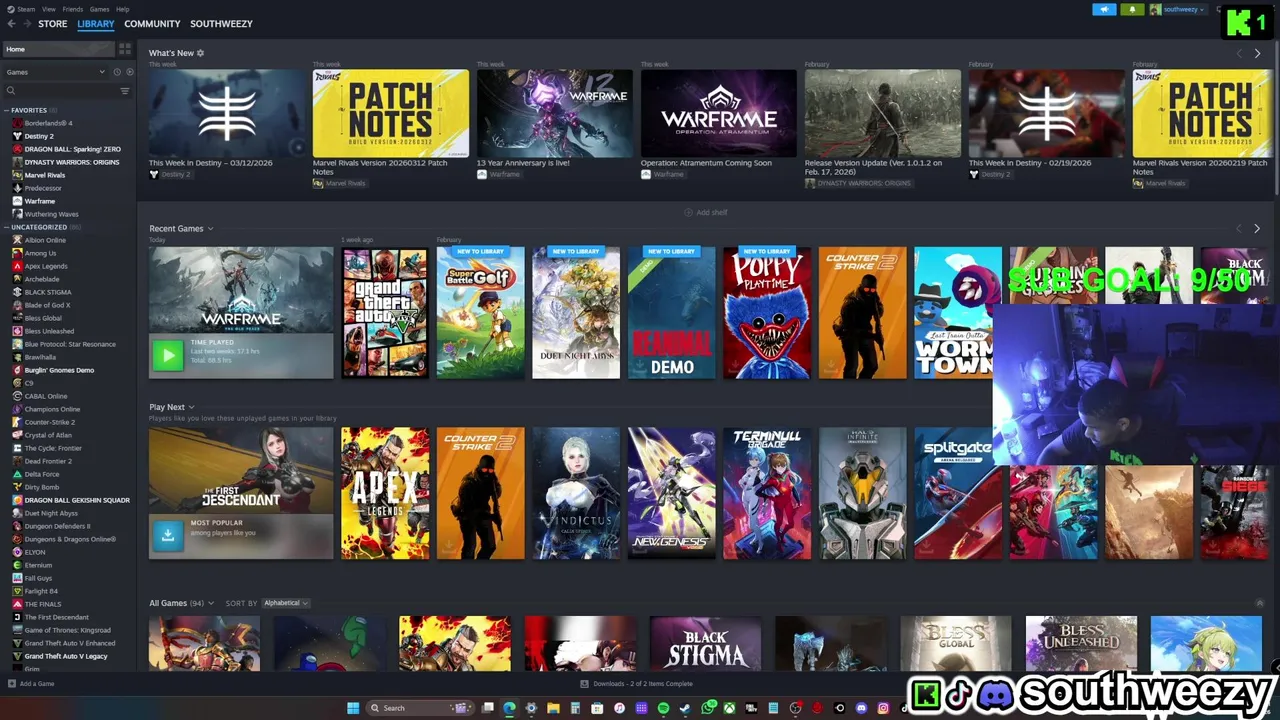Select Warframe in the favorites list
The width and height of the screenshot is (1280, 720).
(x=40, y=201)
